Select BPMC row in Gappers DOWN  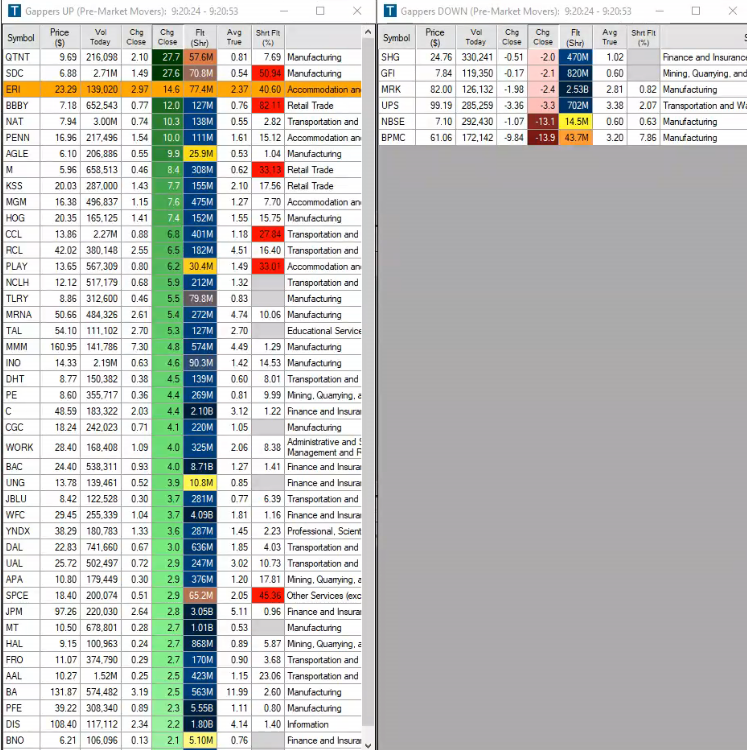[x=563, y=138]
